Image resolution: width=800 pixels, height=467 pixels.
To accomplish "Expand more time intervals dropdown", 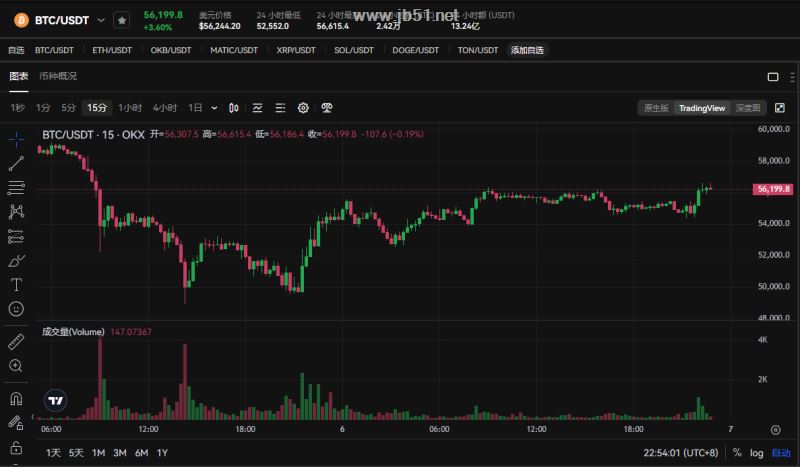I will (x=214, y=108).
